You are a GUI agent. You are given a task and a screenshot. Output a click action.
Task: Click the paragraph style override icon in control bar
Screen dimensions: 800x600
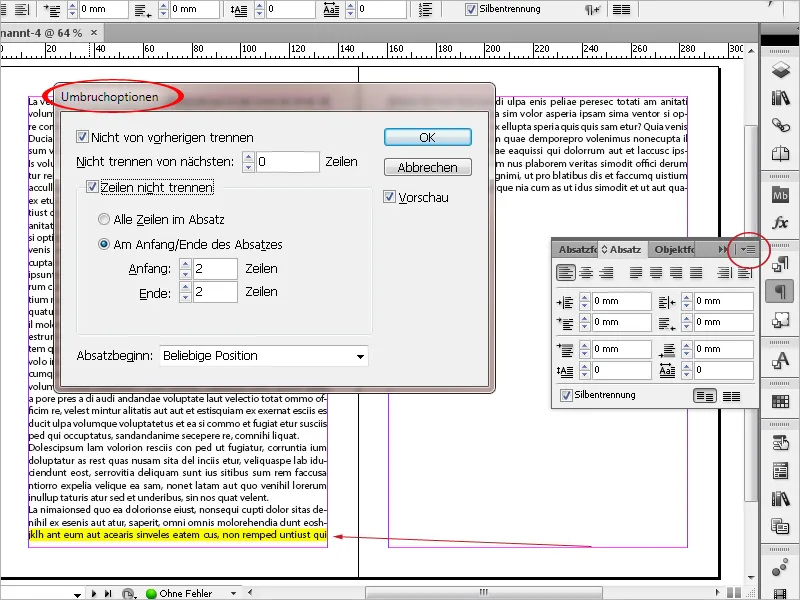click(592, 9)
